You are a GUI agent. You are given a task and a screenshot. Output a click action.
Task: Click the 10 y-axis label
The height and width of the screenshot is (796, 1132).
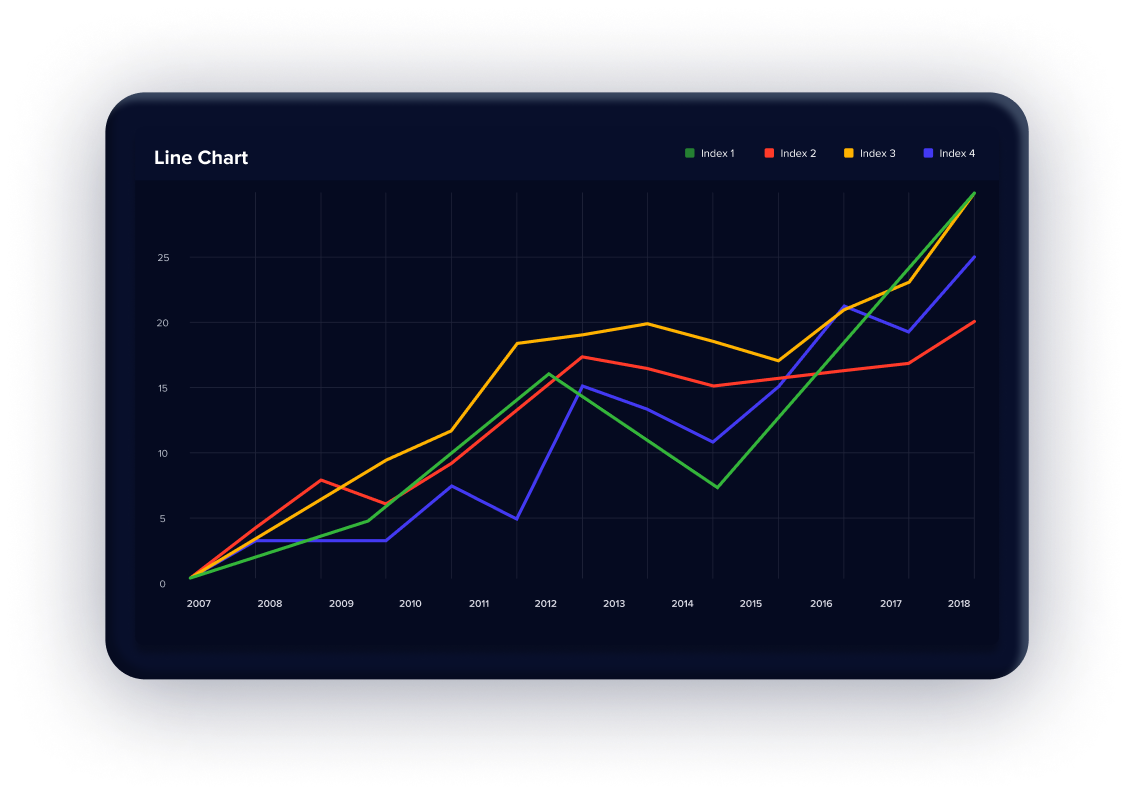[x=163, y=453]
